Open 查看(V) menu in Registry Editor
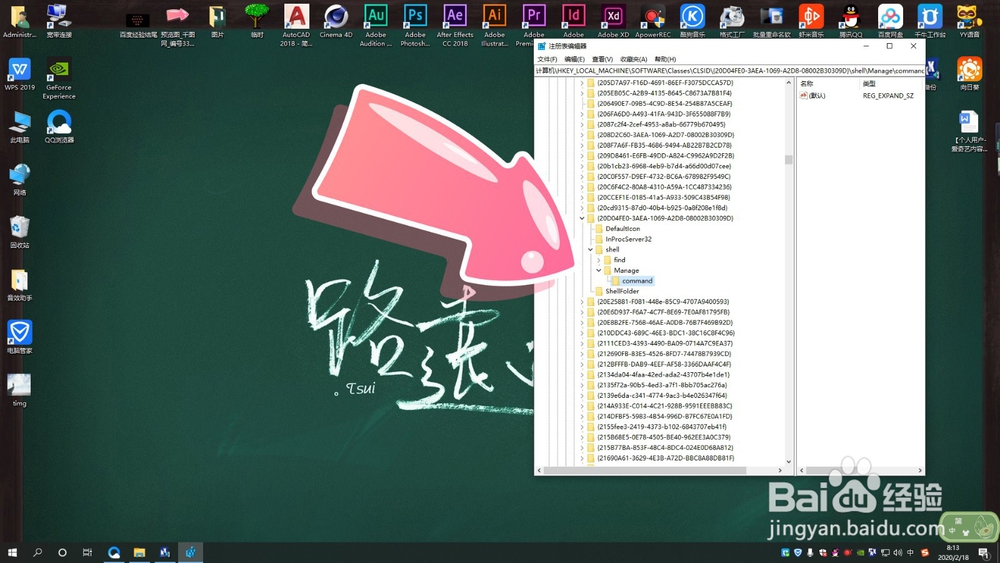 [603, 59]
